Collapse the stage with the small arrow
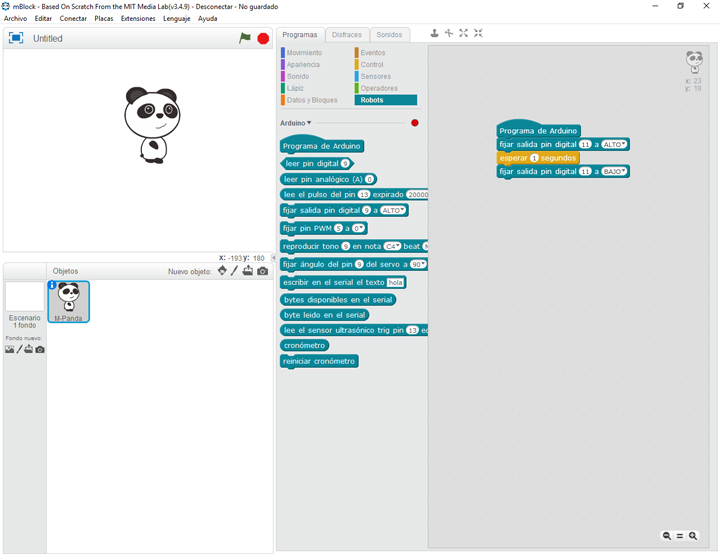720x554 pixels. pos(274,258)
